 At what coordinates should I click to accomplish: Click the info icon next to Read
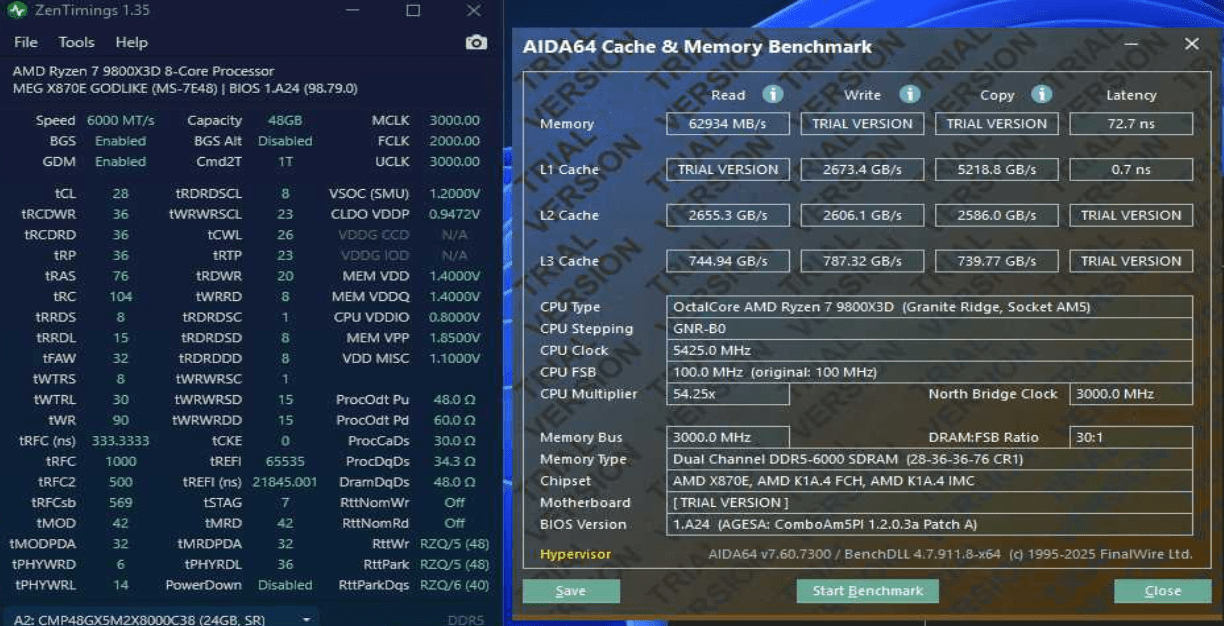pos(772,94)
